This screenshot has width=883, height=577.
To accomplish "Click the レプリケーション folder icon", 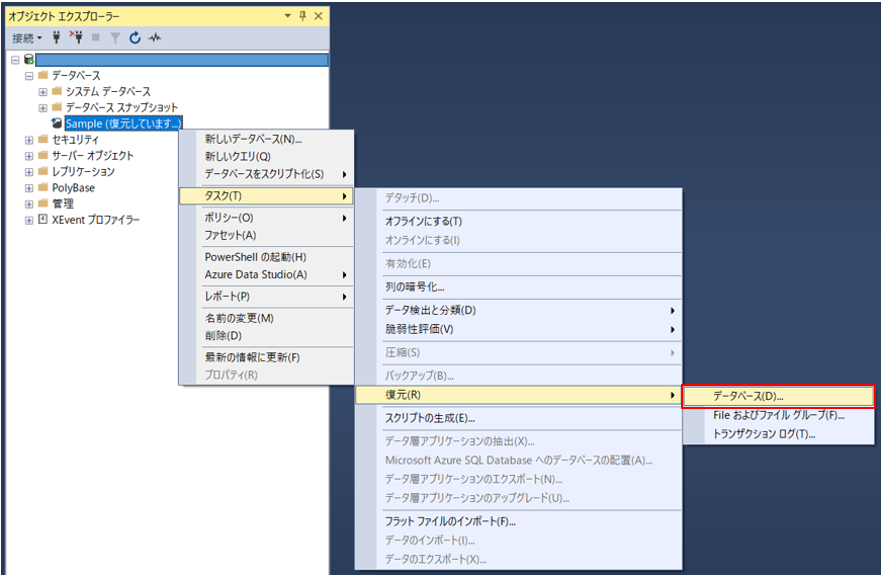I will point(43,171).
